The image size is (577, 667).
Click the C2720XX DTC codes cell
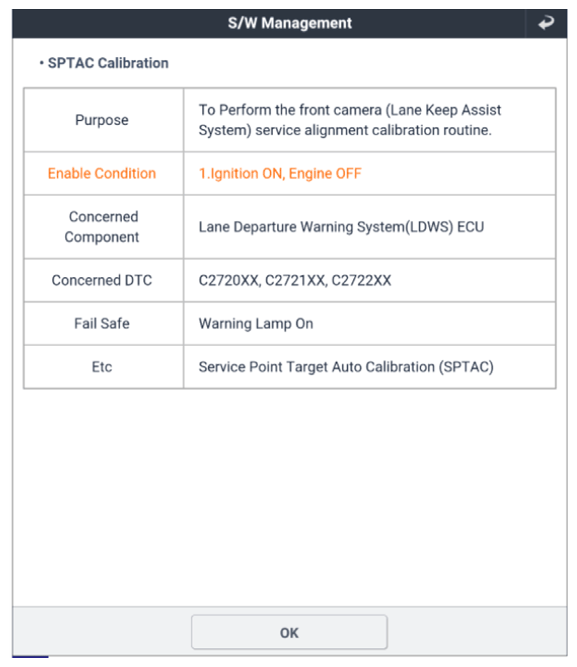370,280
